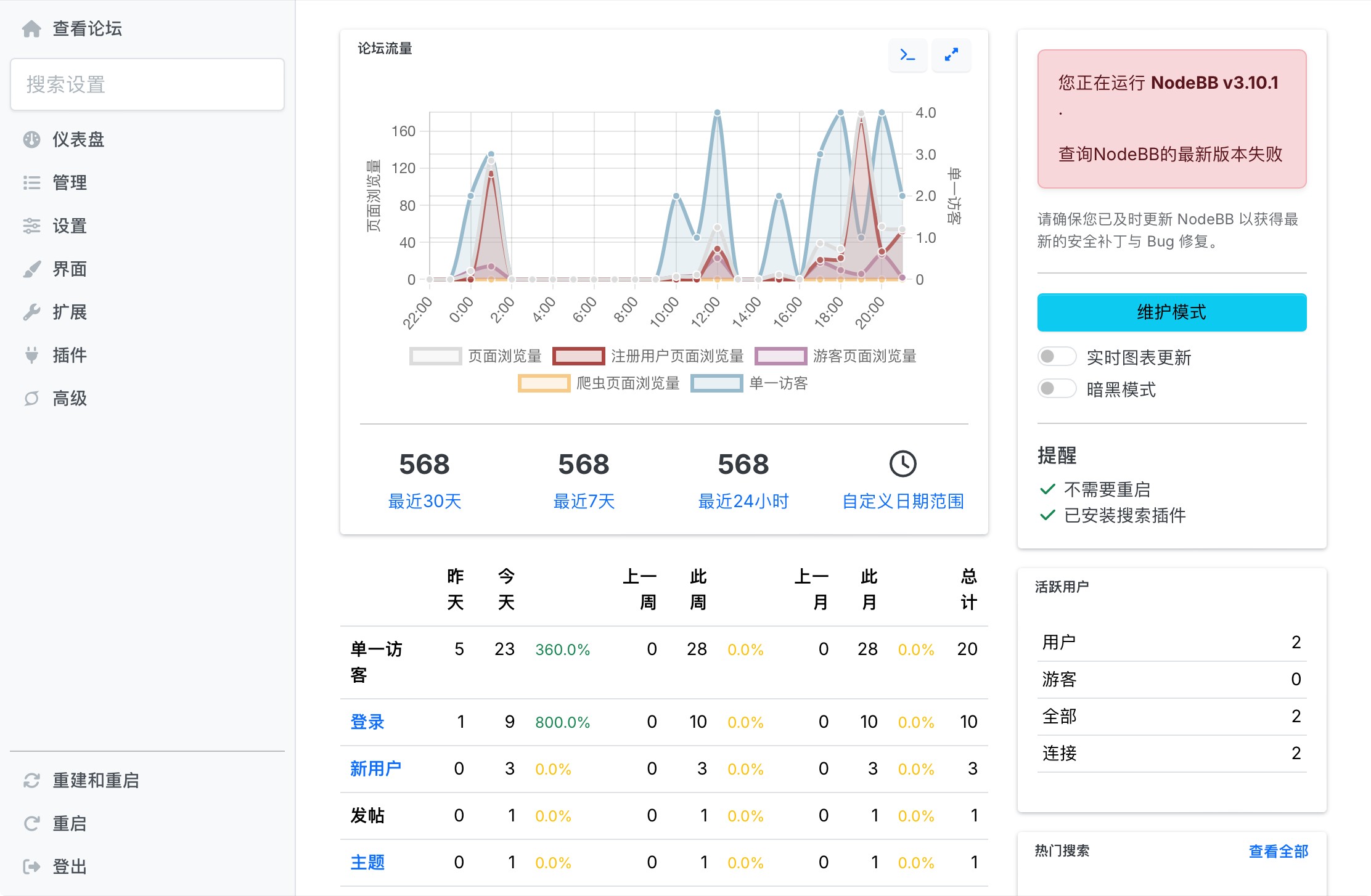Click the 扩展 wrench icon
The width and height of the screenshot is (1371, 896).
pyautogui.click(x=31, y=312)
